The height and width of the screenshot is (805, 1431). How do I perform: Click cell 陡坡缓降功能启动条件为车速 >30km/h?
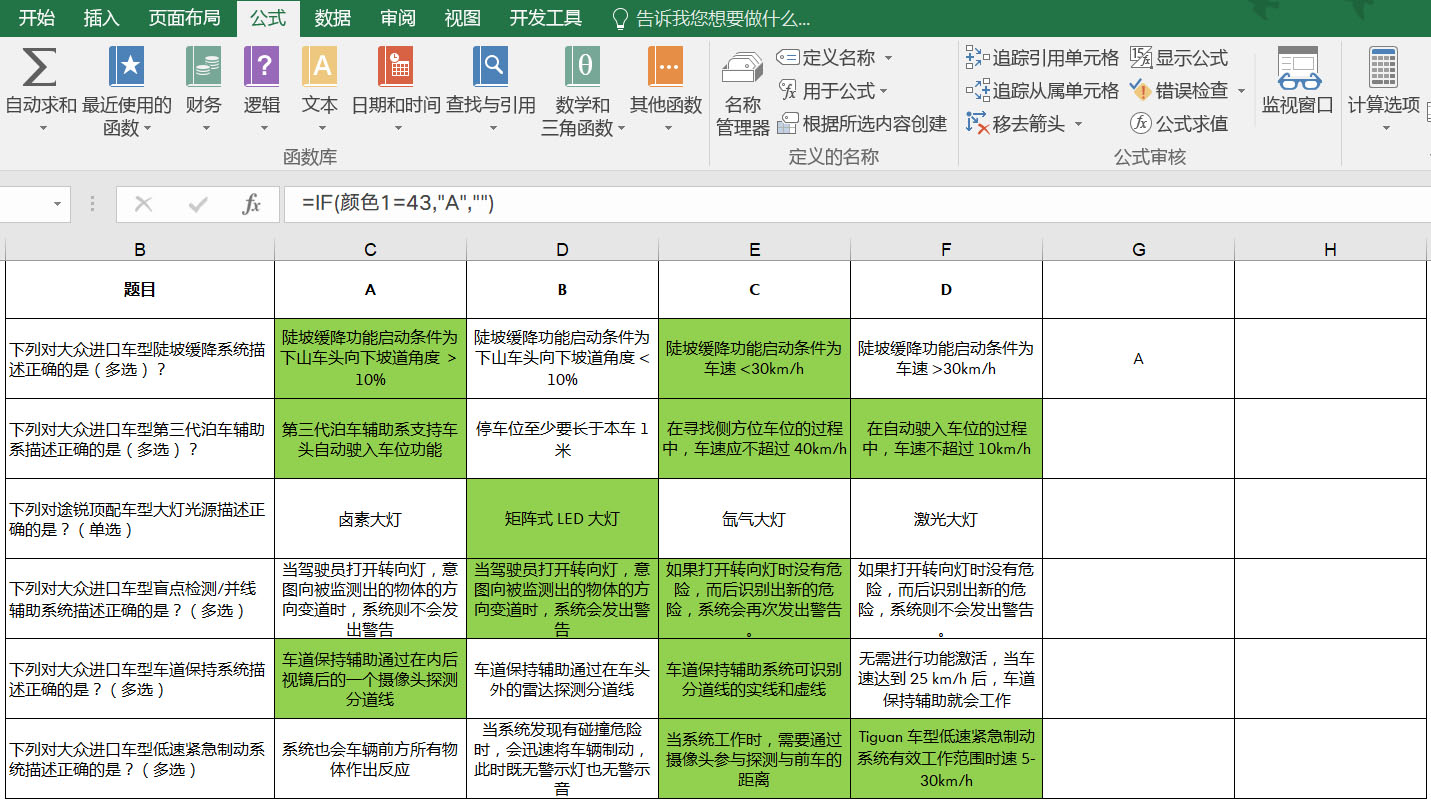(946, 358)
